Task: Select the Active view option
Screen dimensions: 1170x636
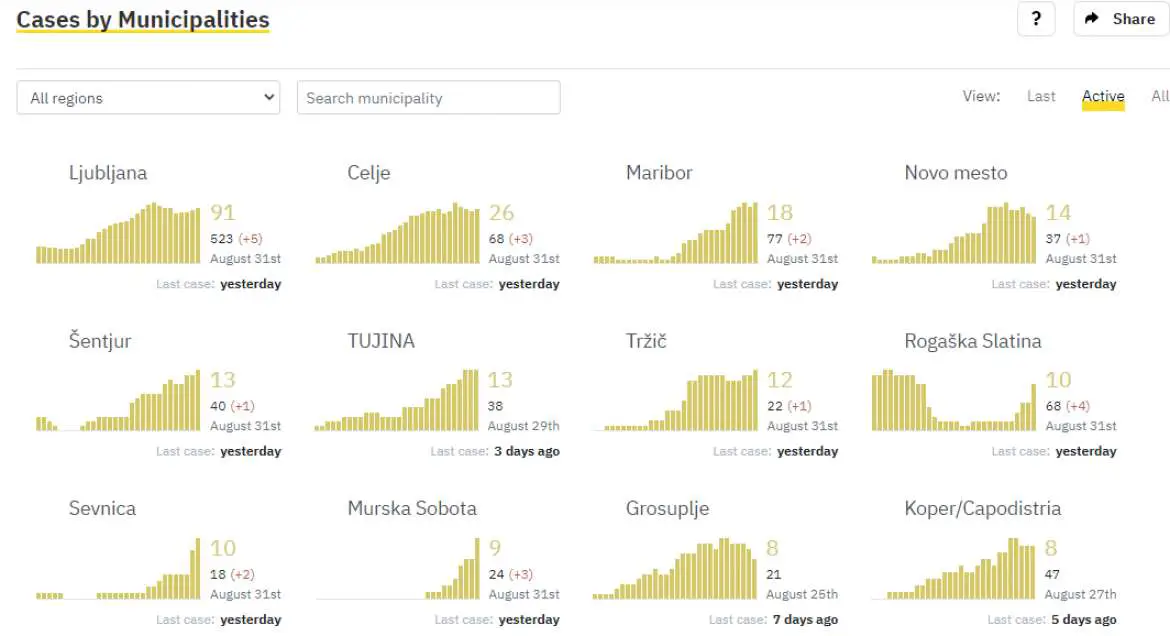Action: [x=1103, y=96]
